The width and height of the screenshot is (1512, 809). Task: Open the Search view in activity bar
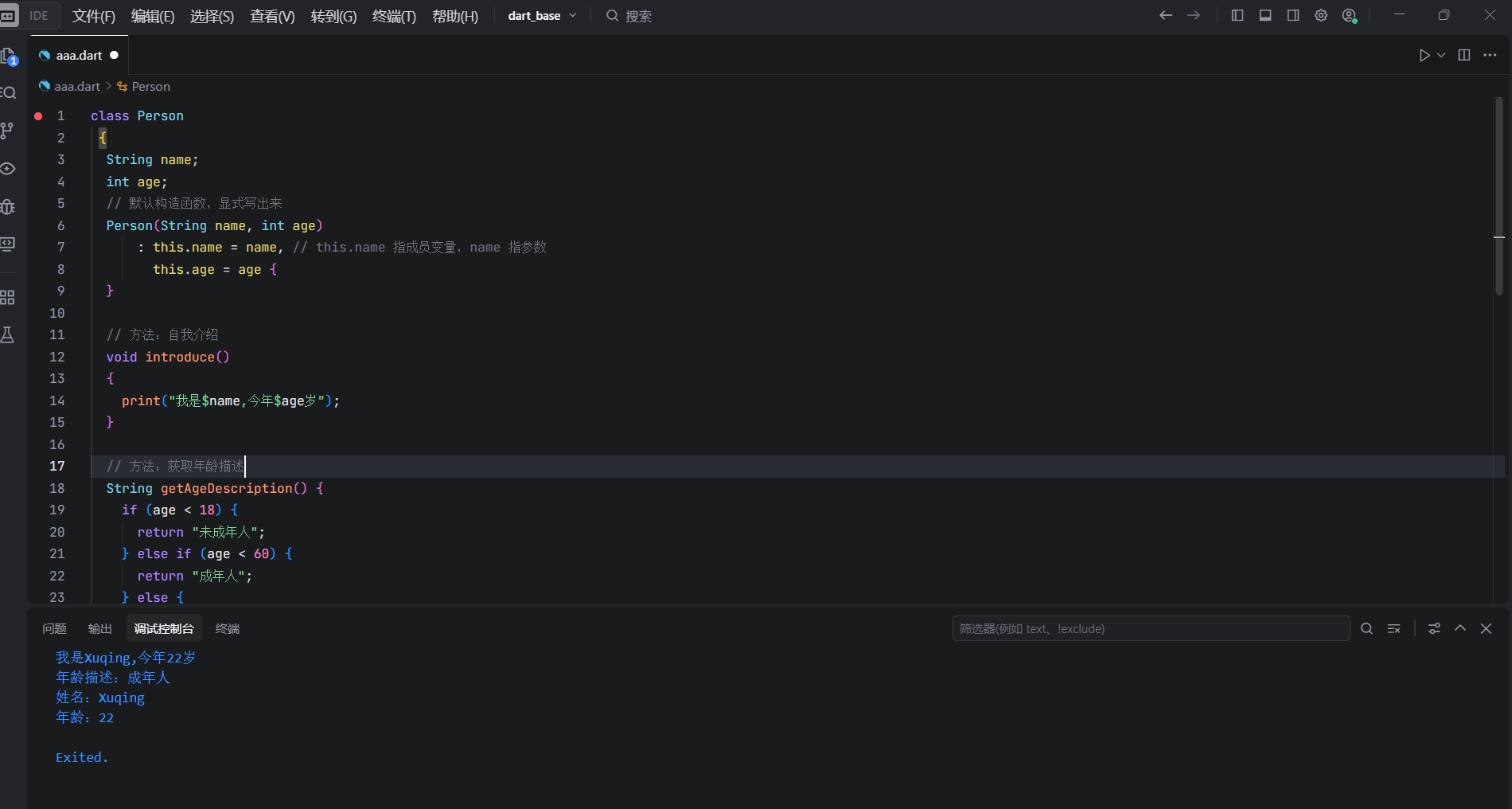[8, 93]
